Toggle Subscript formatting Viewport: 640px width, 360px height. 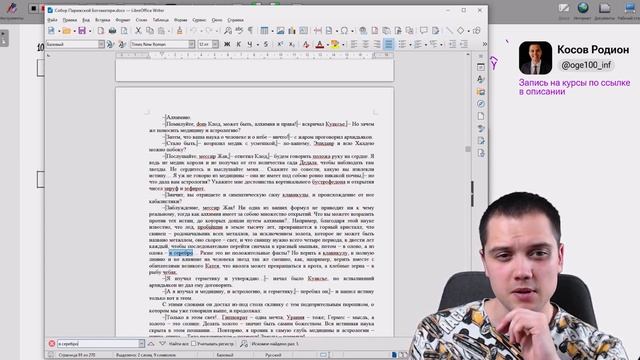click(291, 44)
